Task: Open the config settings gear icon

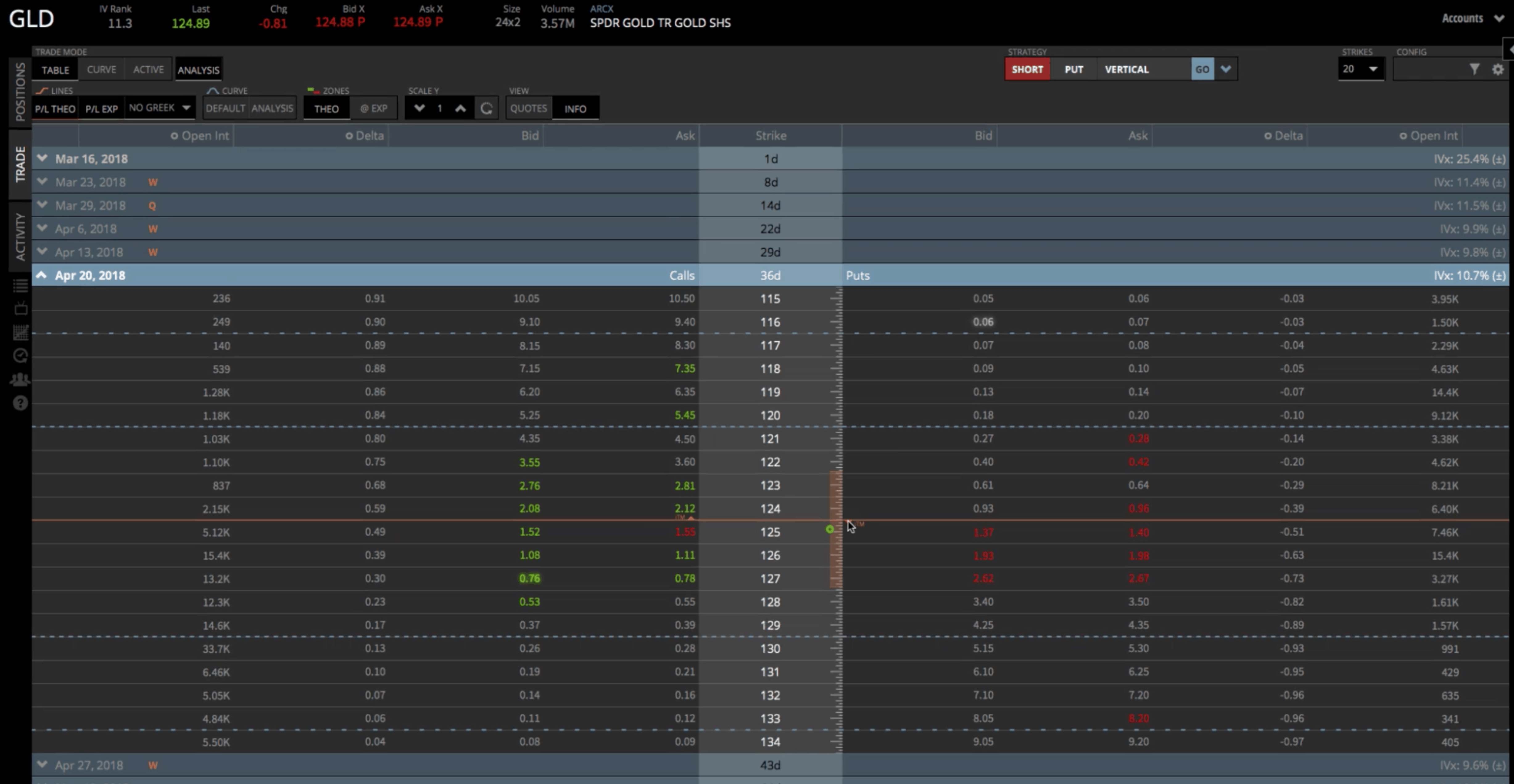Action: 1498,69
